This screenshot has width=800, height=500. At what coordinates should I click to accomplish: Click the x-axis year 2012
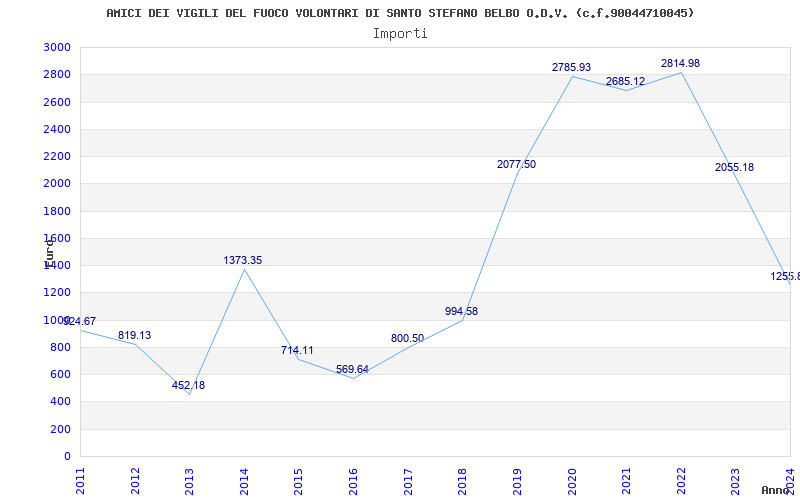(x=135, y=481)
